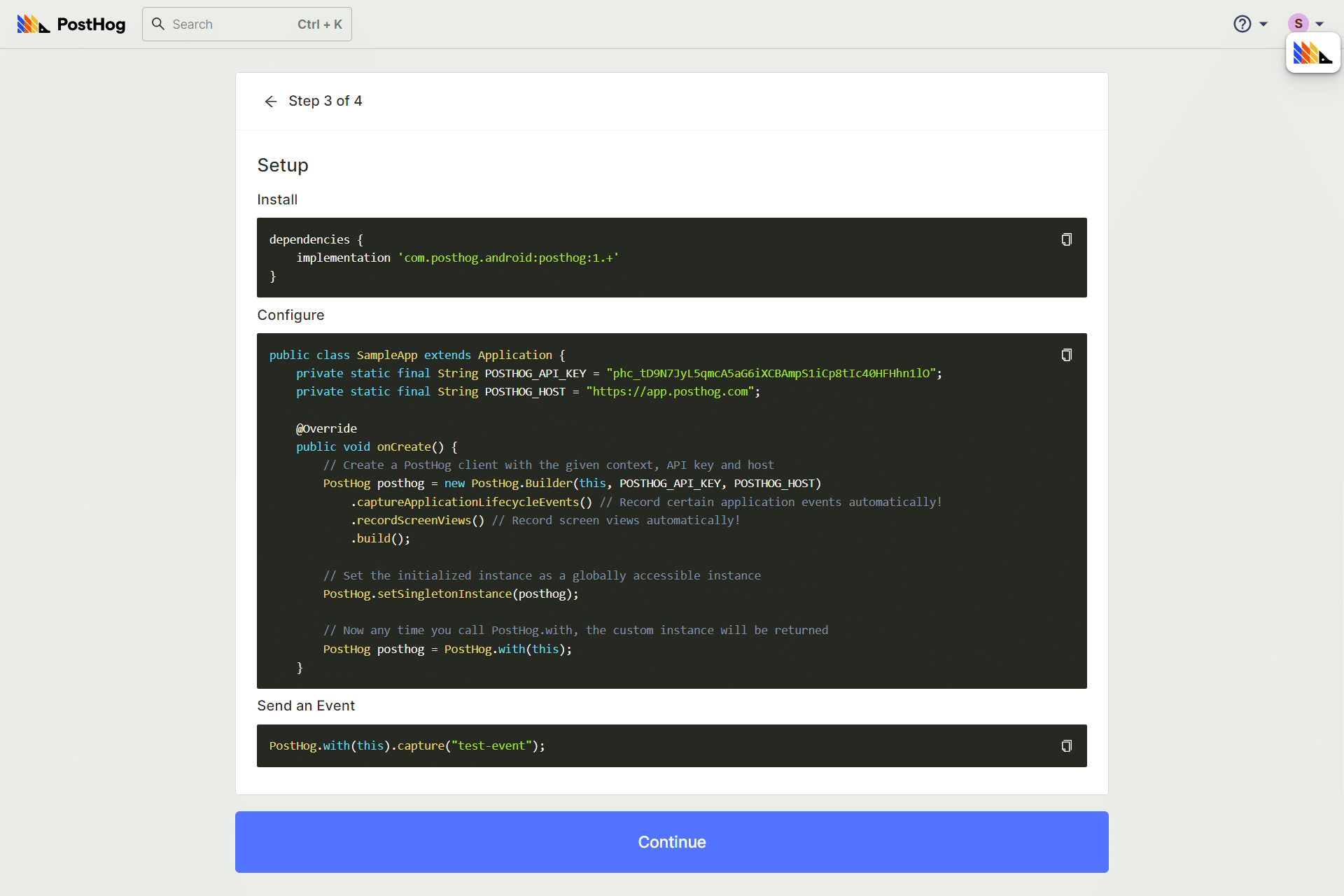Copy the Configure code snippet
Viewport: 1344px width, 896px height.
coord(1066,355)
